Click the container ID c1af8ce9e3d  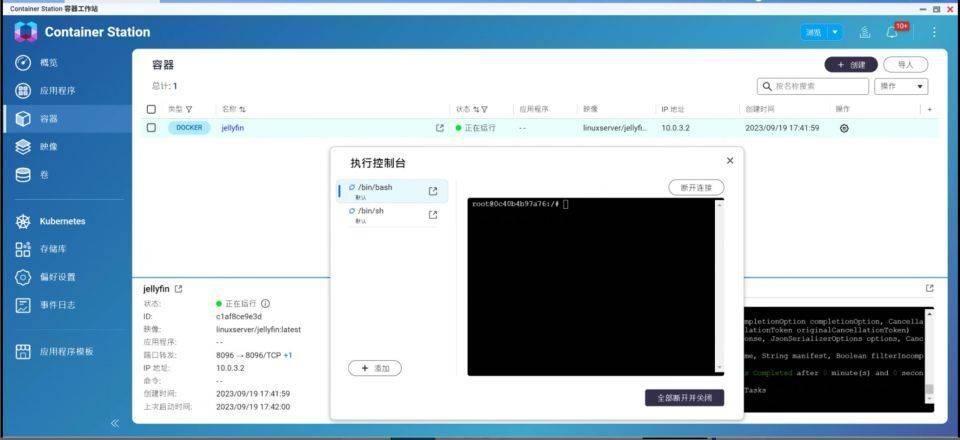pyautogui.click(x=239, y=316)
